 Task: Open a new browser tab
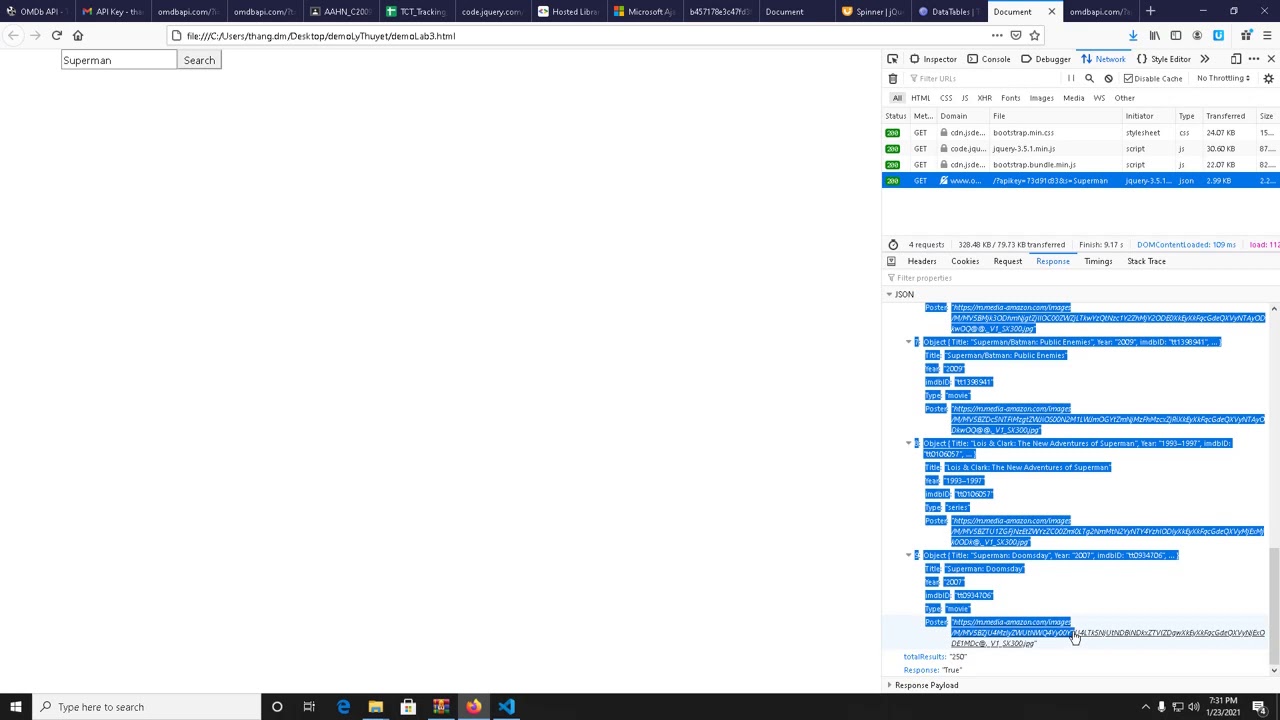[x=1150, y=12]
